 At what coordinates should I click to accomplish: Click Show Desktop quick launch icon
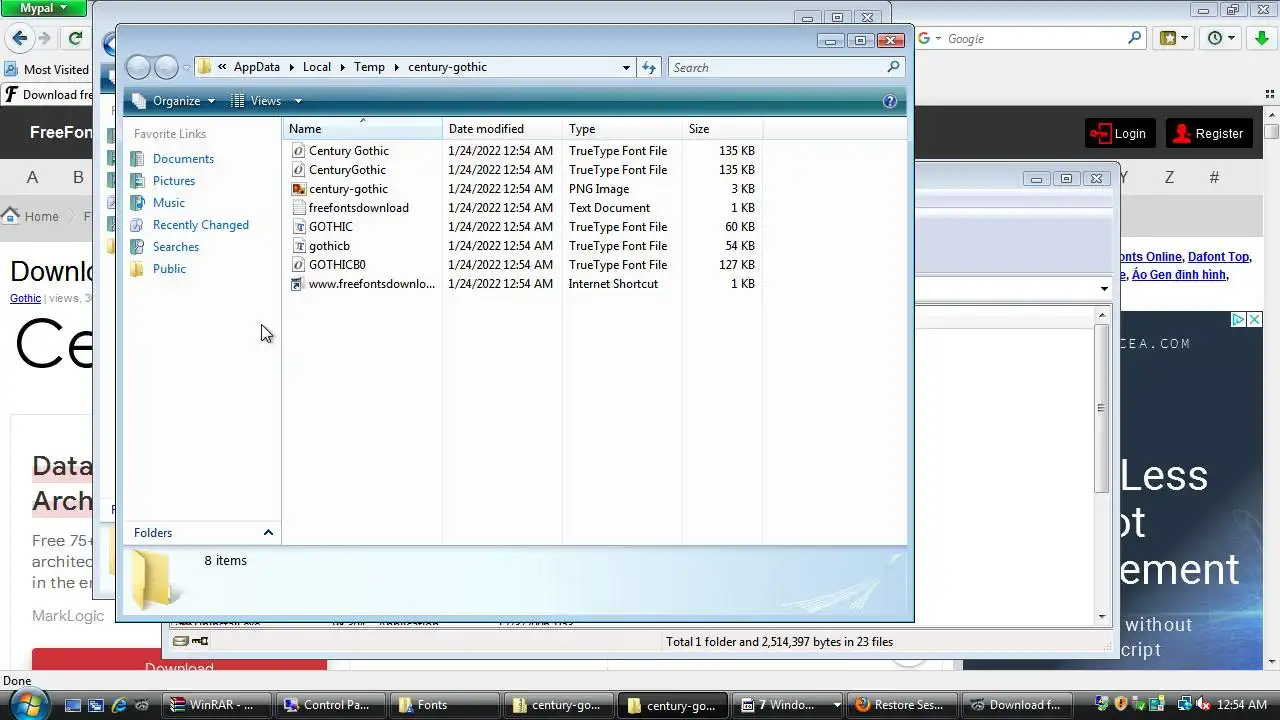[72, 705]
